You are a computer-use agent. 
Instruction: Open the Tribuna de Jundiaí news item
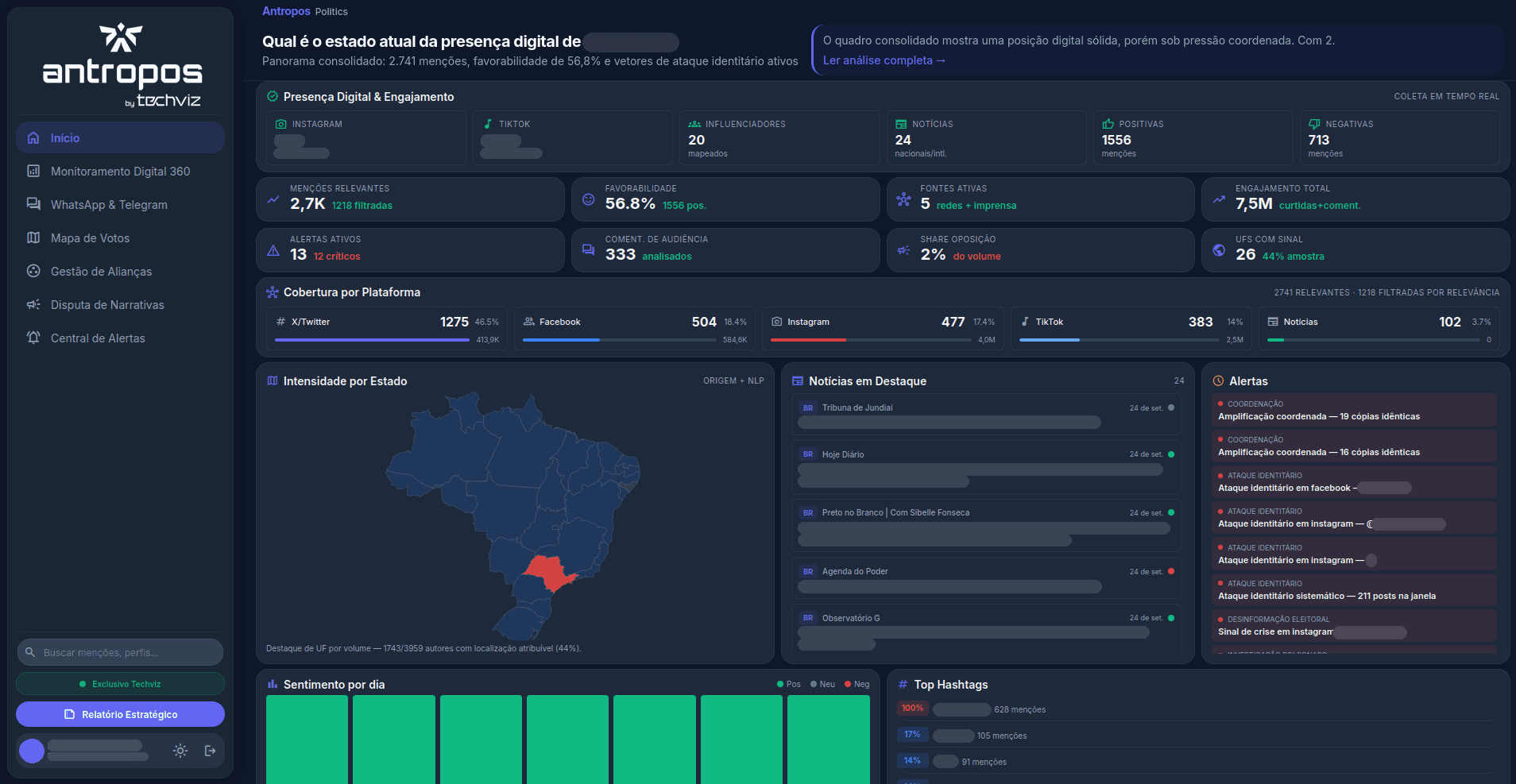tap(986, 415)
